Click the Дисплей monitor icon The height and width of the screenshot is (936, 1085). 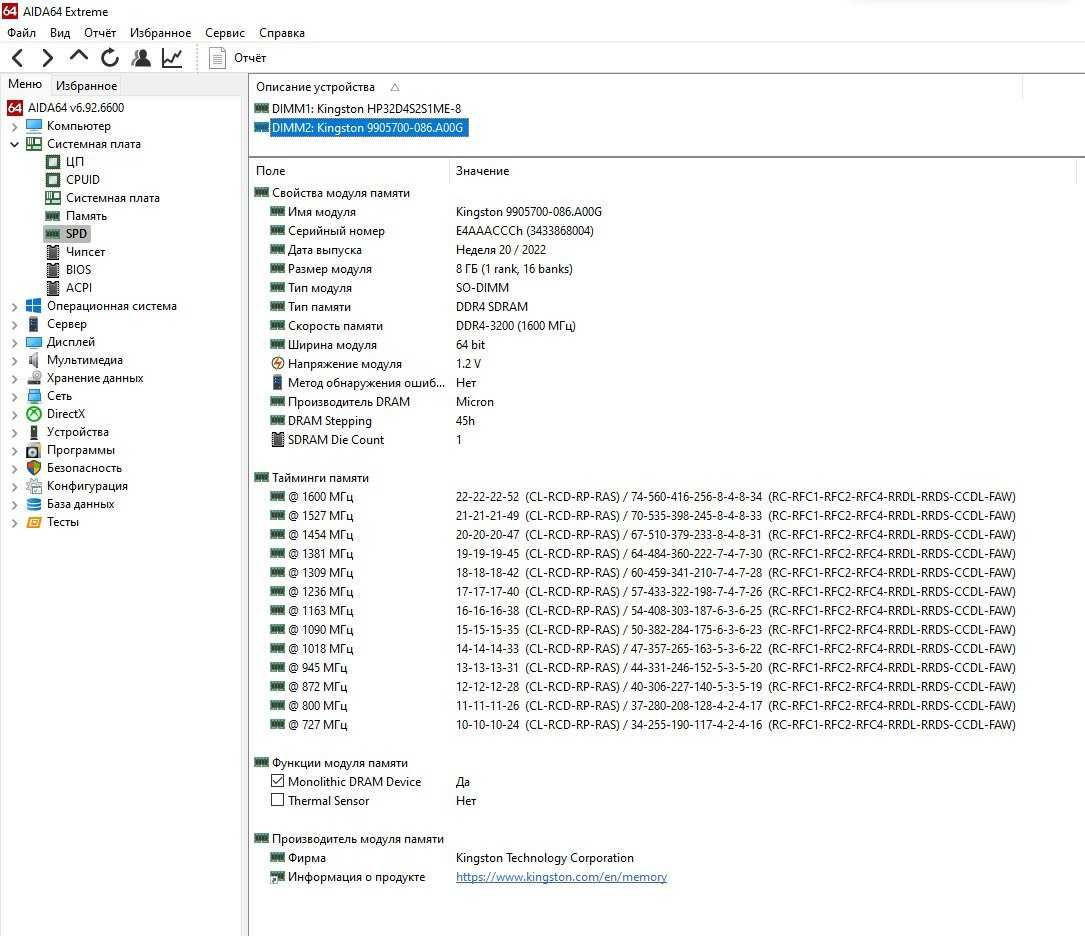pyautogui.click(x=34, y=342)
